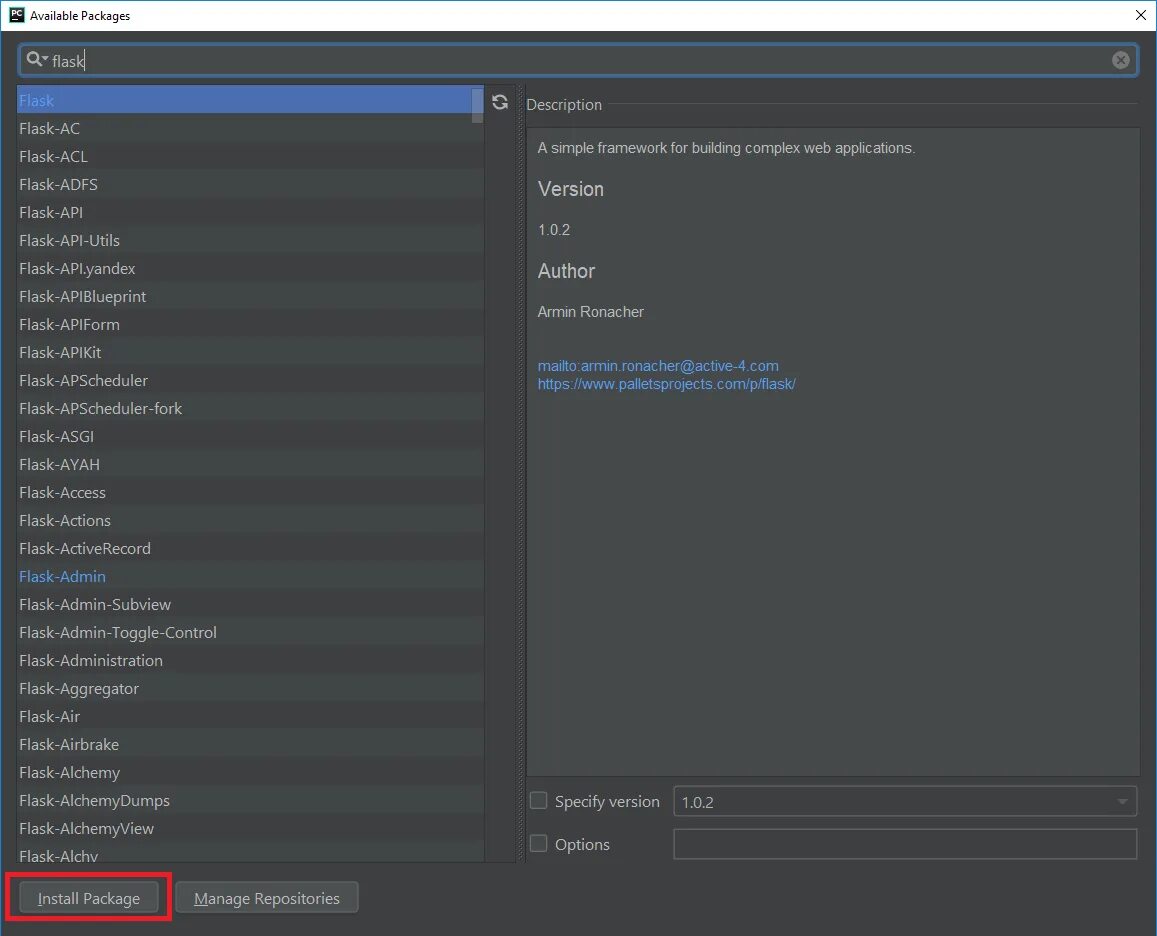
Task: Select the Flask-AC package
Action: pyautogui.click(x=249, y=128)
